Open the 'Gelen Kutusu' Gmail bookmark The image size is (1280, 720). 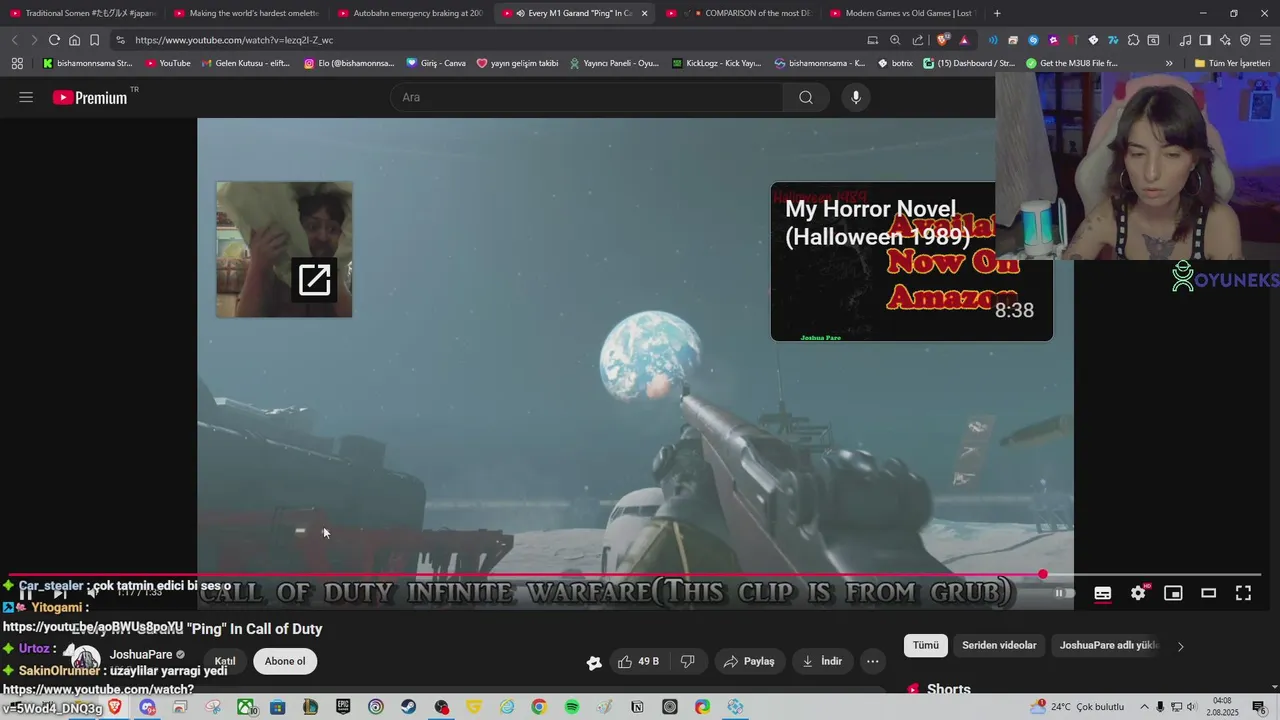(x=245, y=63)
